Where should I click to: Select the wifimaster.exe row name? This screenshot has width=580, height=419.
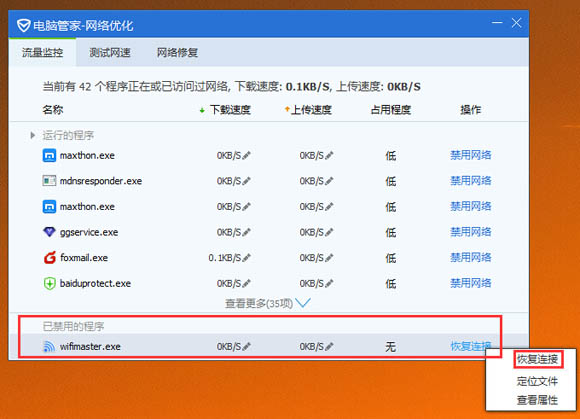point(90,347)
